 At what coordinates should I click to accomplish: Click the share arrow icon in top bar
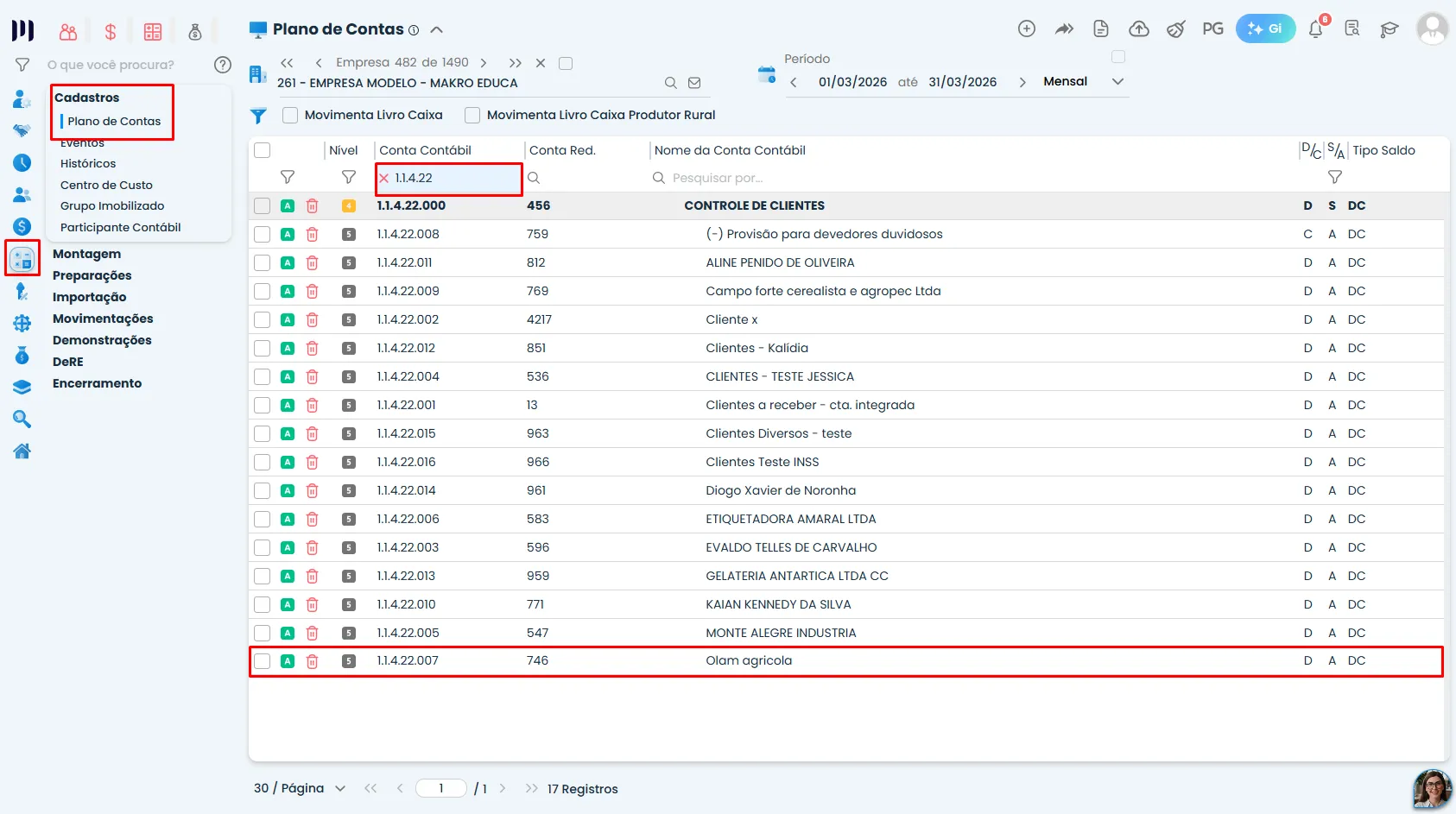pos(1064,29)
